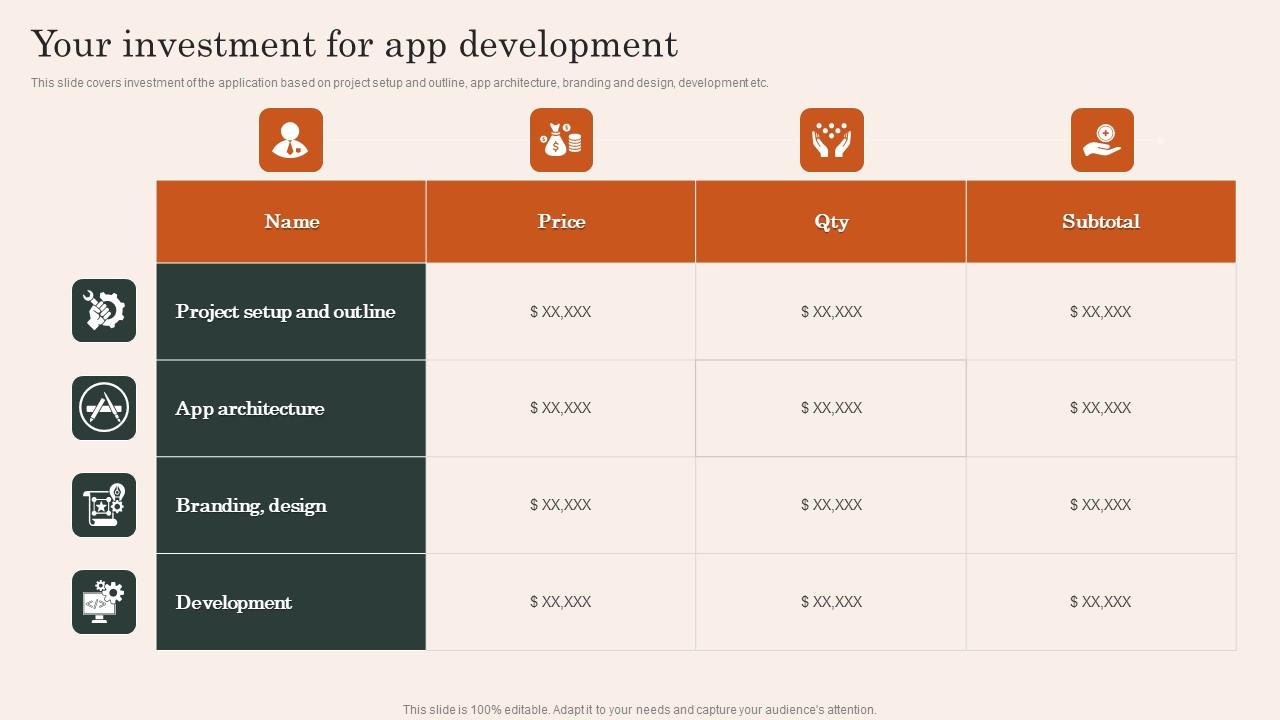Click the '100% editable' footer note

tap(640, 710)
